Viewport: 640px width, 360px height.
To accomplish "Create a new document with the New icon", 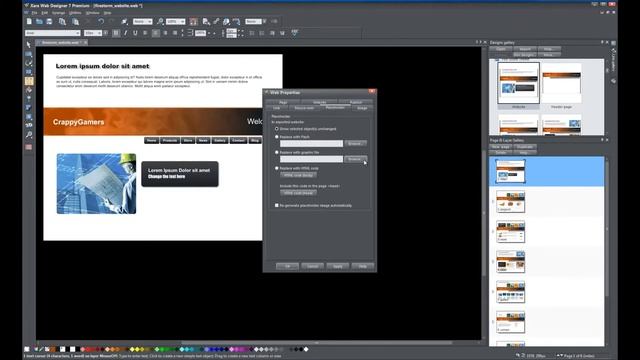I will click(29, 21).
